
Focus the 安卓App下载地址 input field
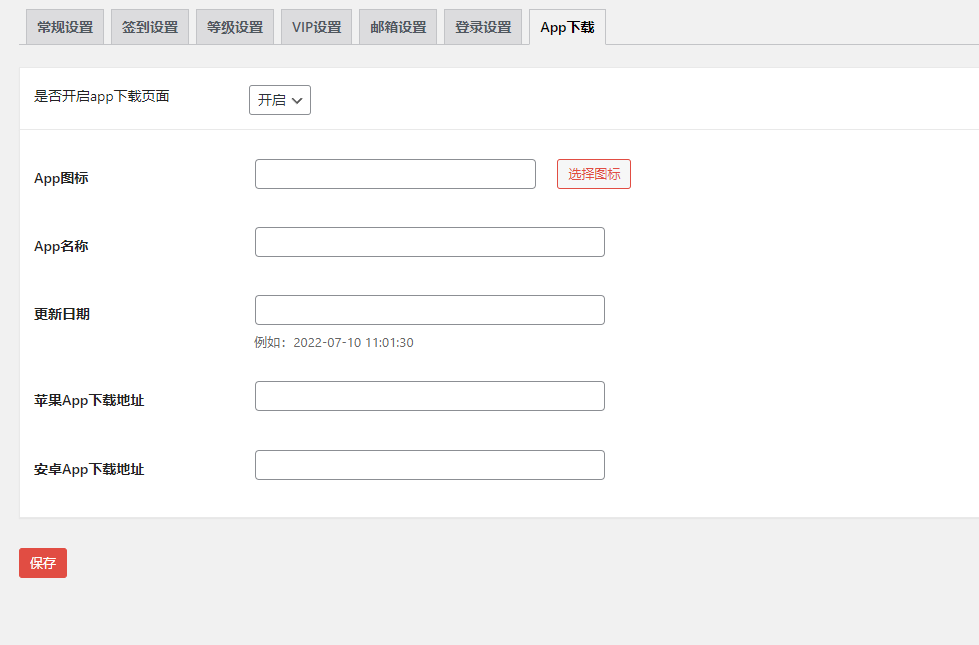click(430, 465)
